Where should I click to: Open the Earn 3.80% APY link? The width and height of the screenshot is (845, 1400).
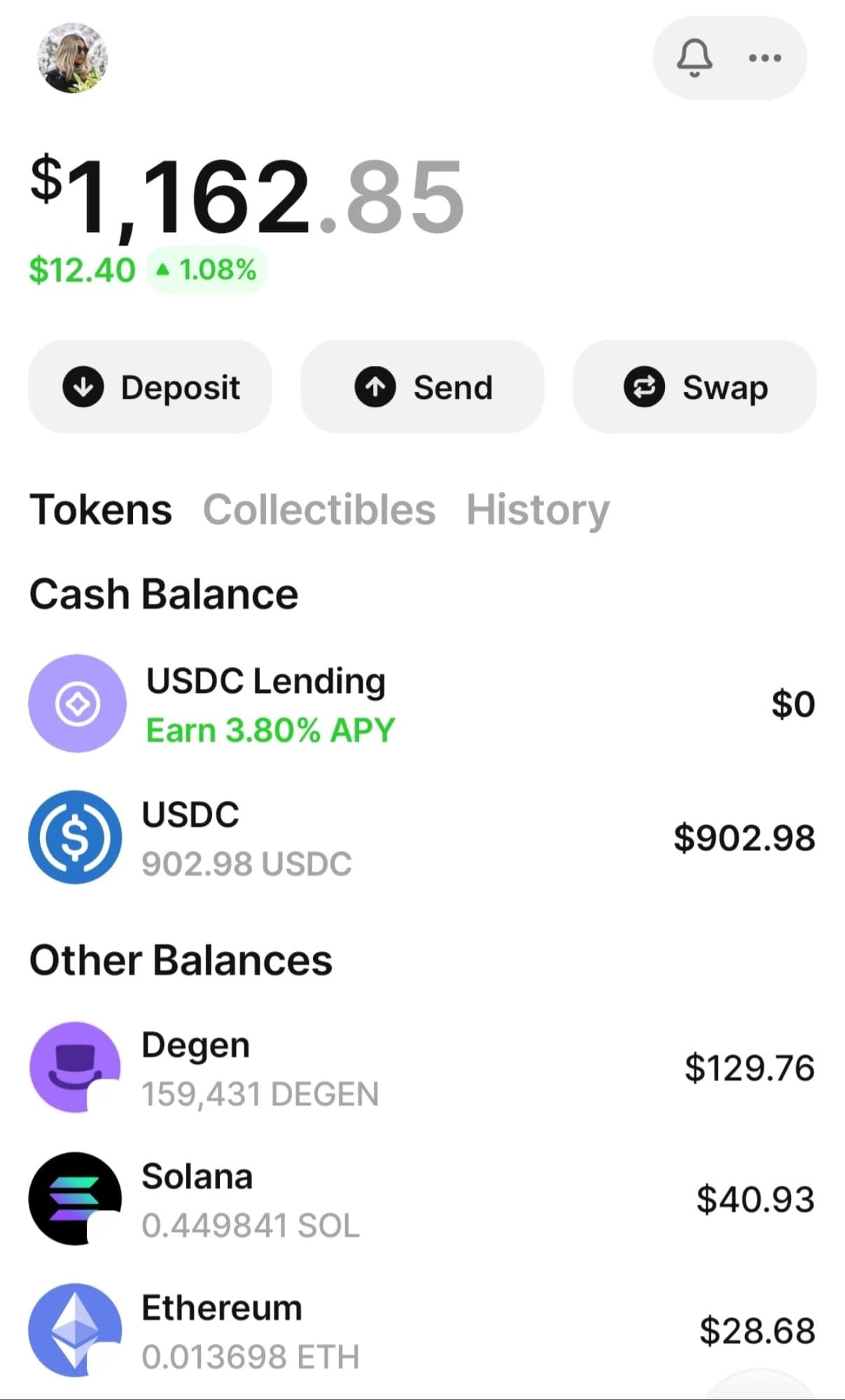[x=270, y=730]
